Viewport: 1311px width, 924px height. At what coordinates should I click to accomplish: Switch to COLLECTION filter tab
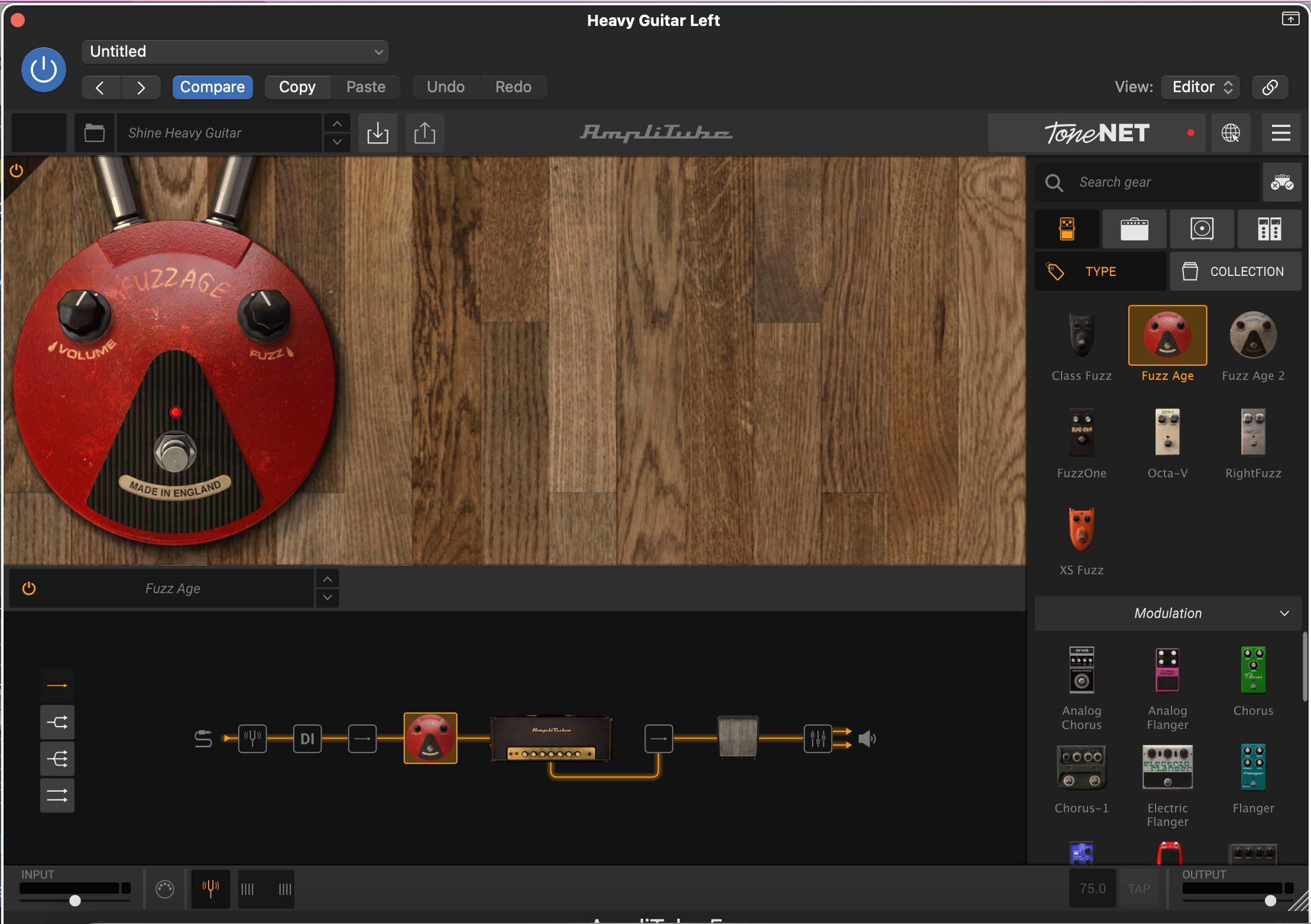pyautogui.click(x=1235, y=271)
